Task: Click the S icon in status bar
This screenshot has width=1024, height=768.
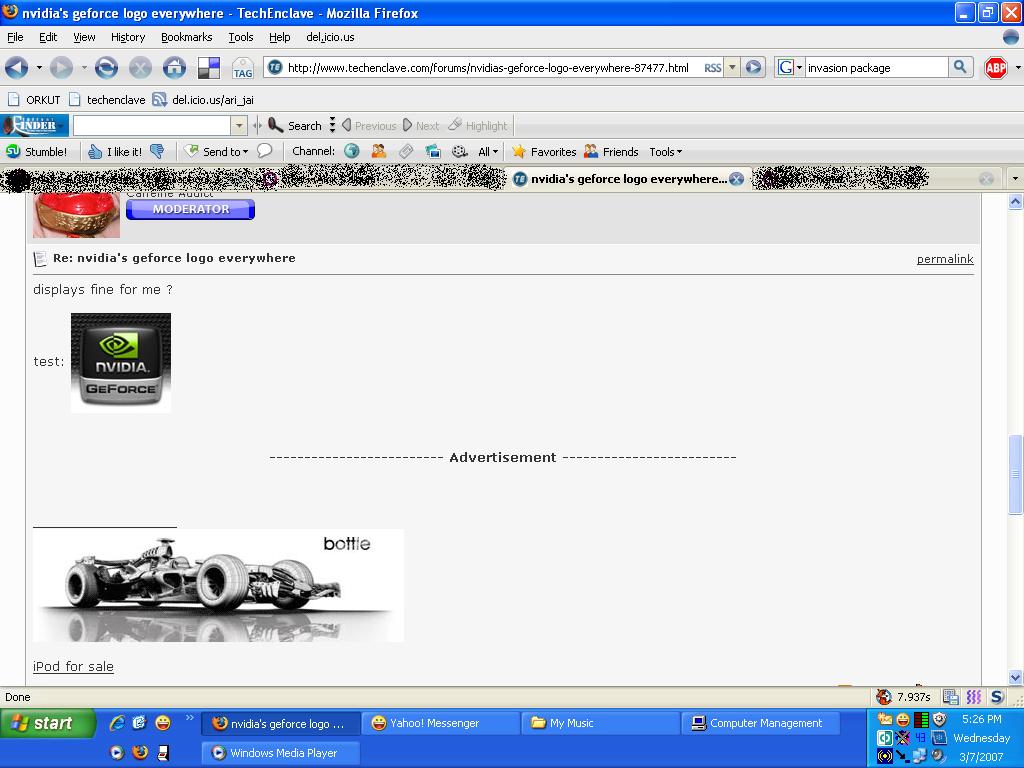Action: (997, 697)
